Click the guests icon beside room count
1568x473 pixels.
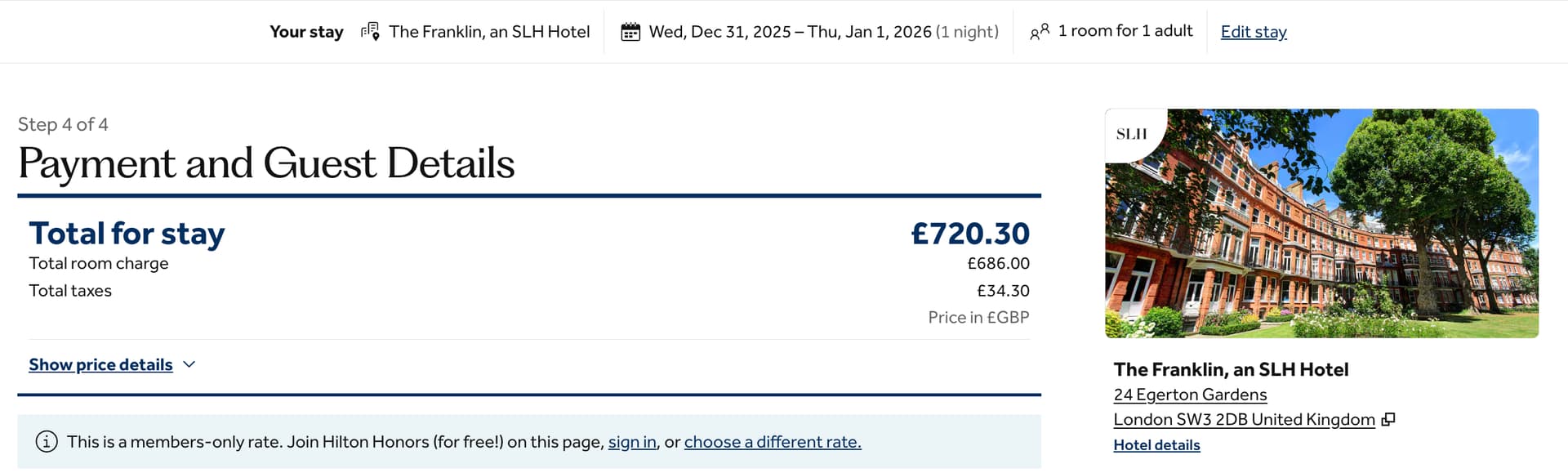click(1040, 32)
